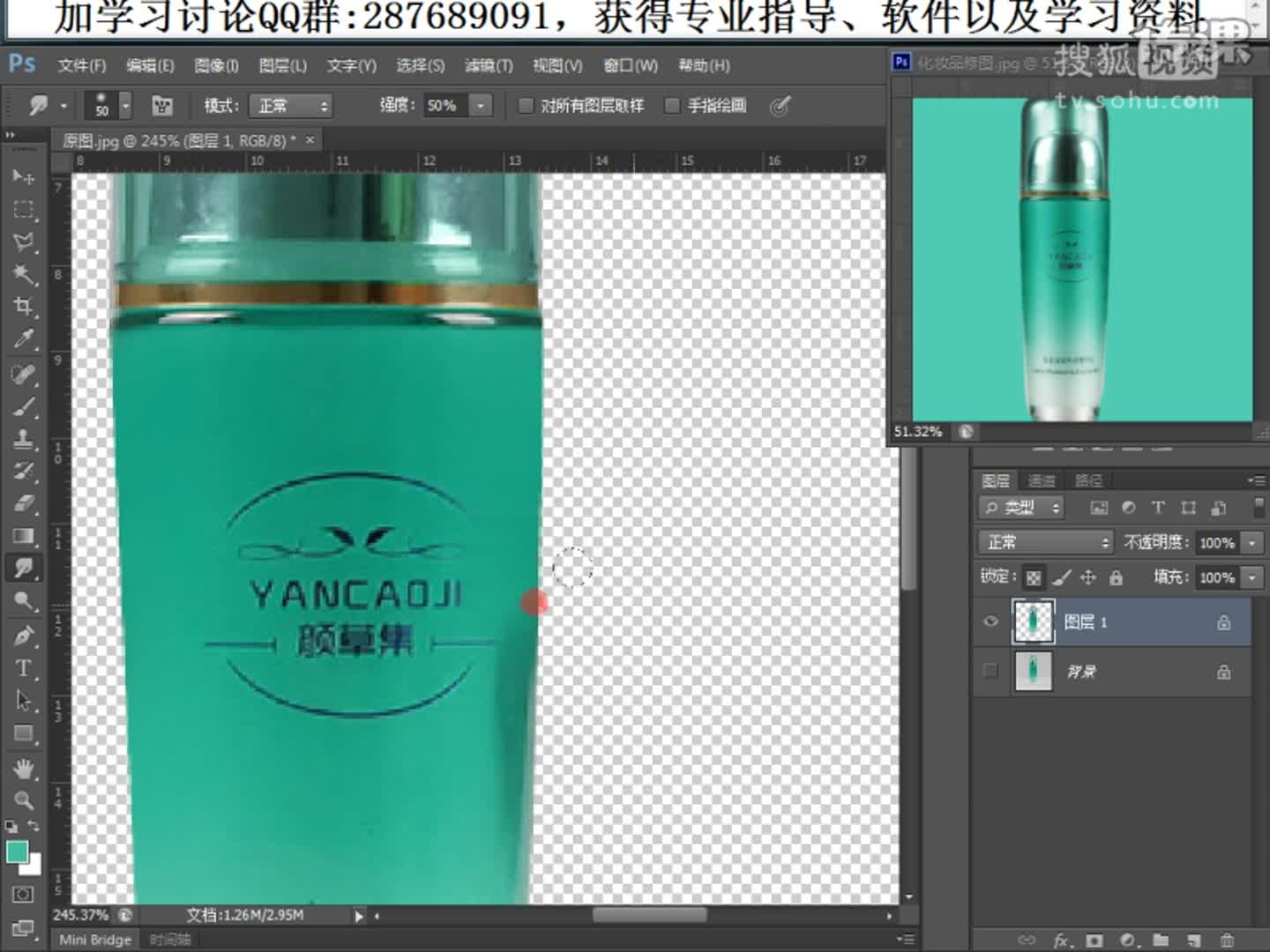Click the delete layer trash icon
Screen dimensions: 1270x952
[1227, 941]
